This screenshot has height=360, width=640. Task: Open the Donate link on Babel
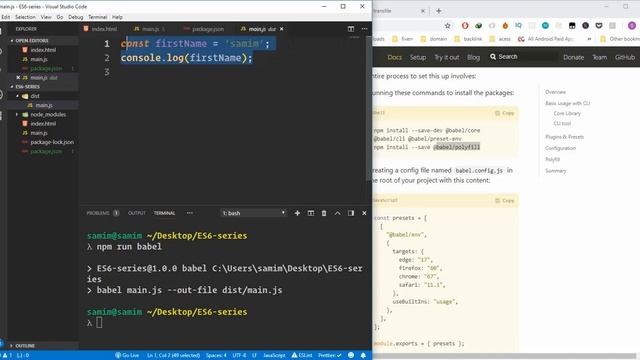[573, 58]
